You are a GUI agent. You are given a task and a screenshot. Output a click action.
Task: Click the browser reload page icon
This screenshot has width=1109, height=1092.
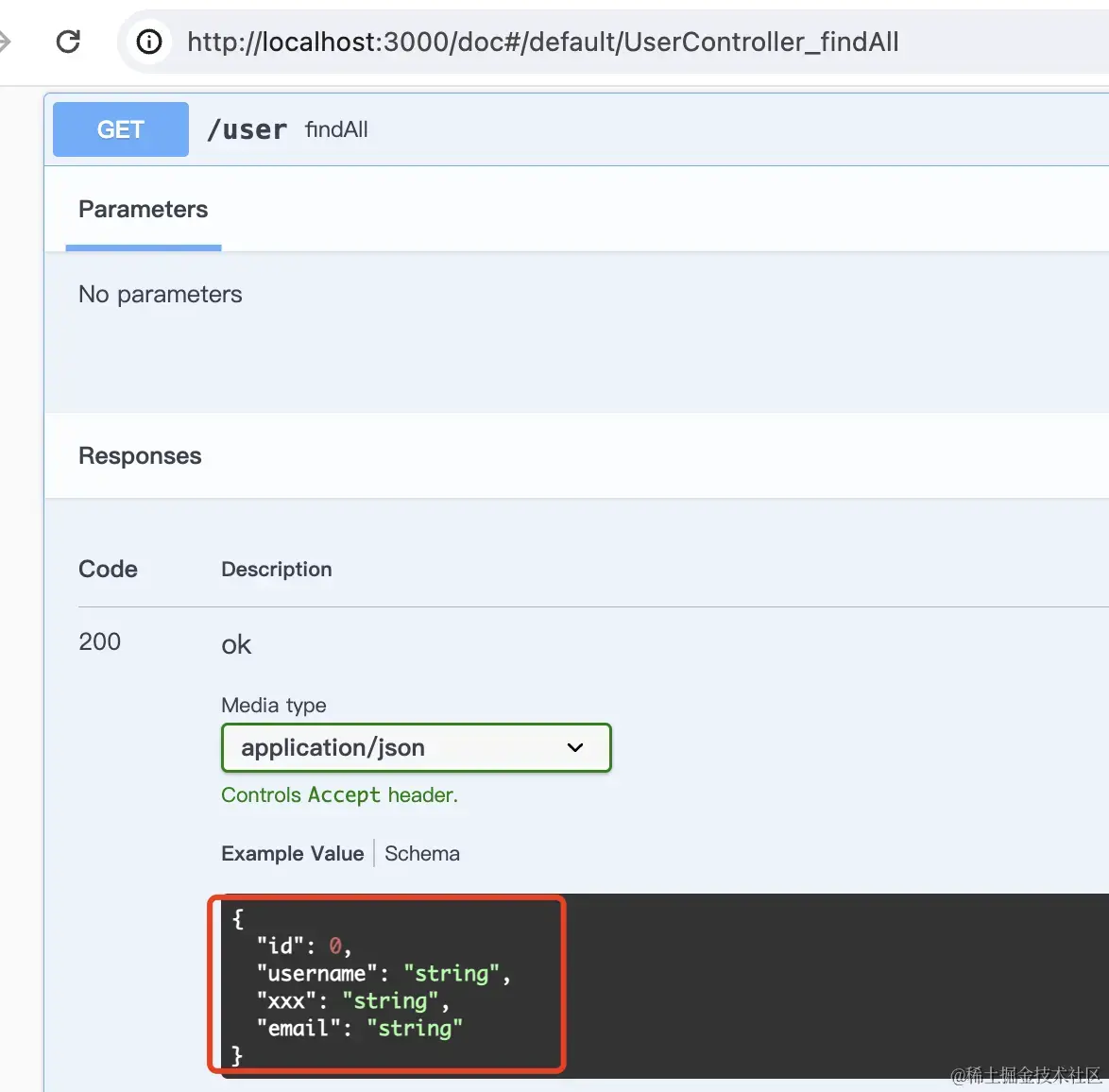click(68, 42)
